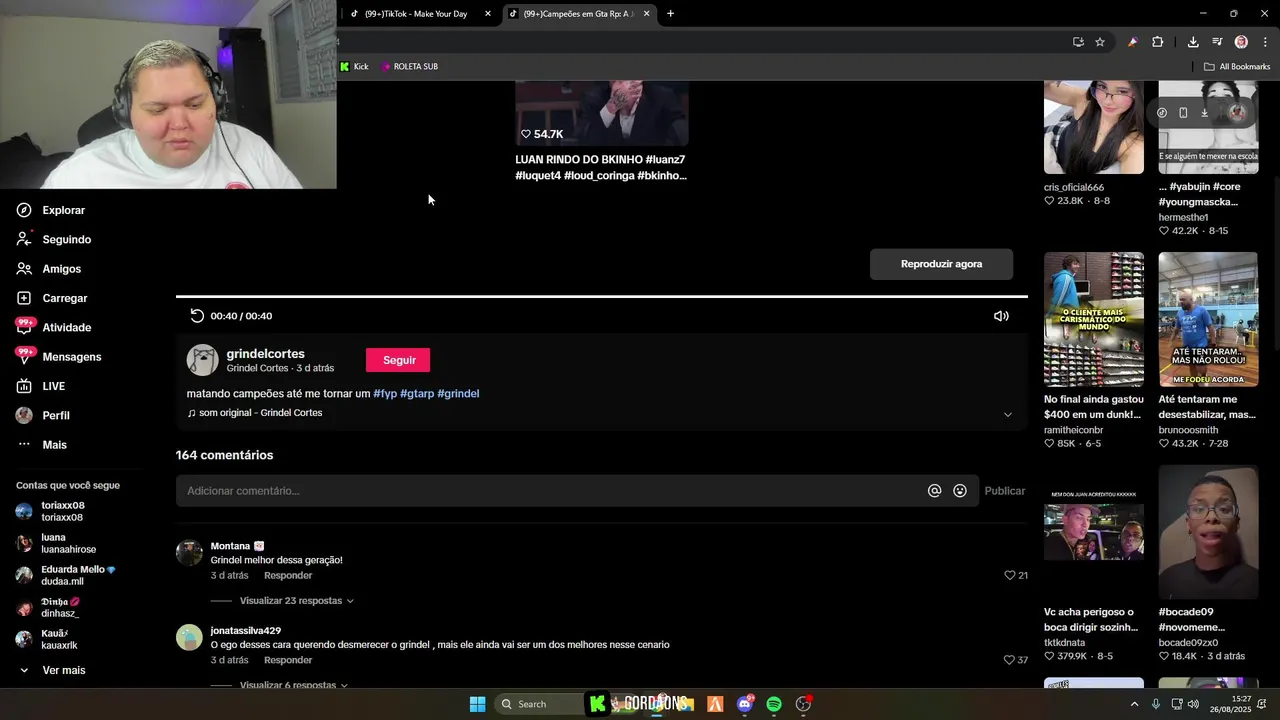Viewport: 1280px width, 720px height.
Task: Open Discord from taskbar
Action: (745, 704)
